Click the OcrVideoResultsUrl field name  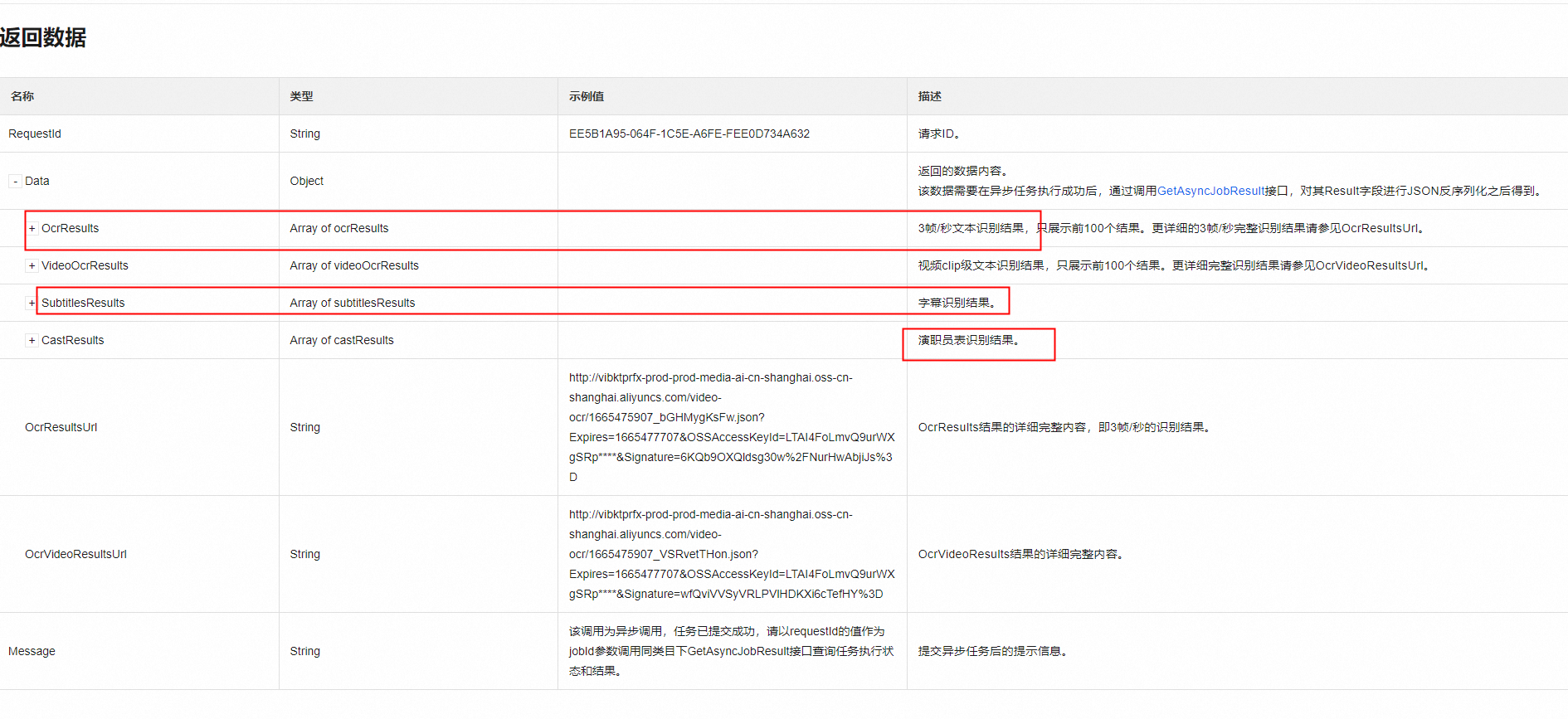pyautogui.click(x=76, y=554)
